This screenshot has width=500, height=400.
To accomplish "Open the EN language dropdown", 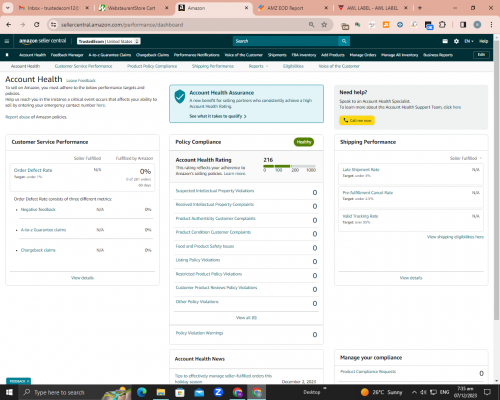I will pos(469,41).
